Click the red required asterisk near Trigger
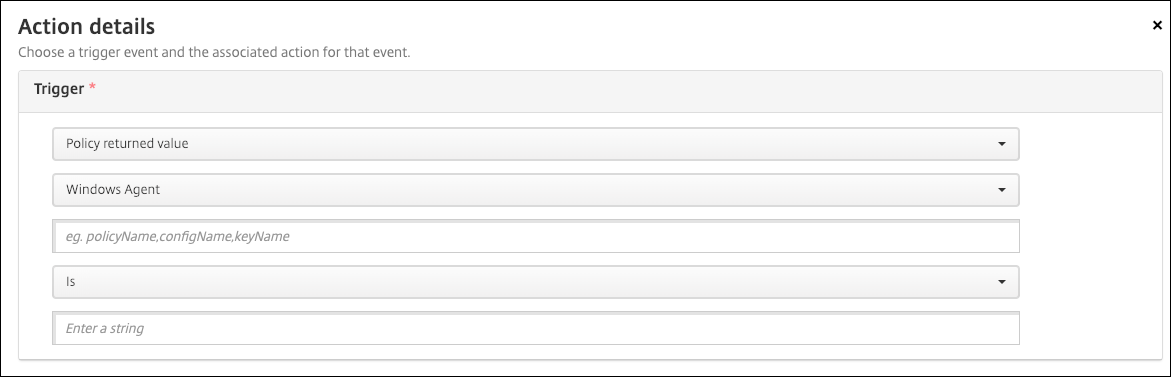The height and width of the screenshot is (377, 1171). point(93,88)
